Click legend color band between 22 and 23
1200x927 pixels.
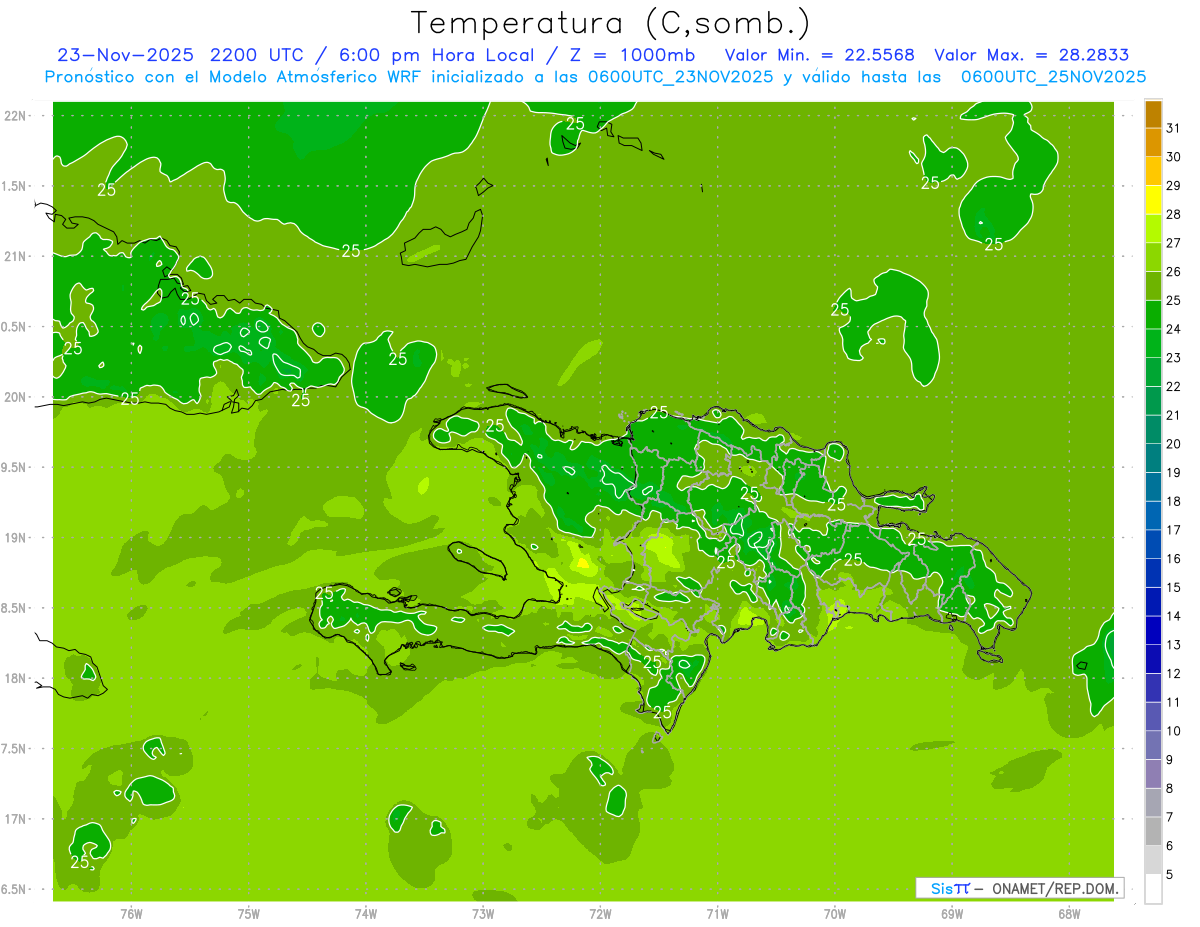[1153, 372]
